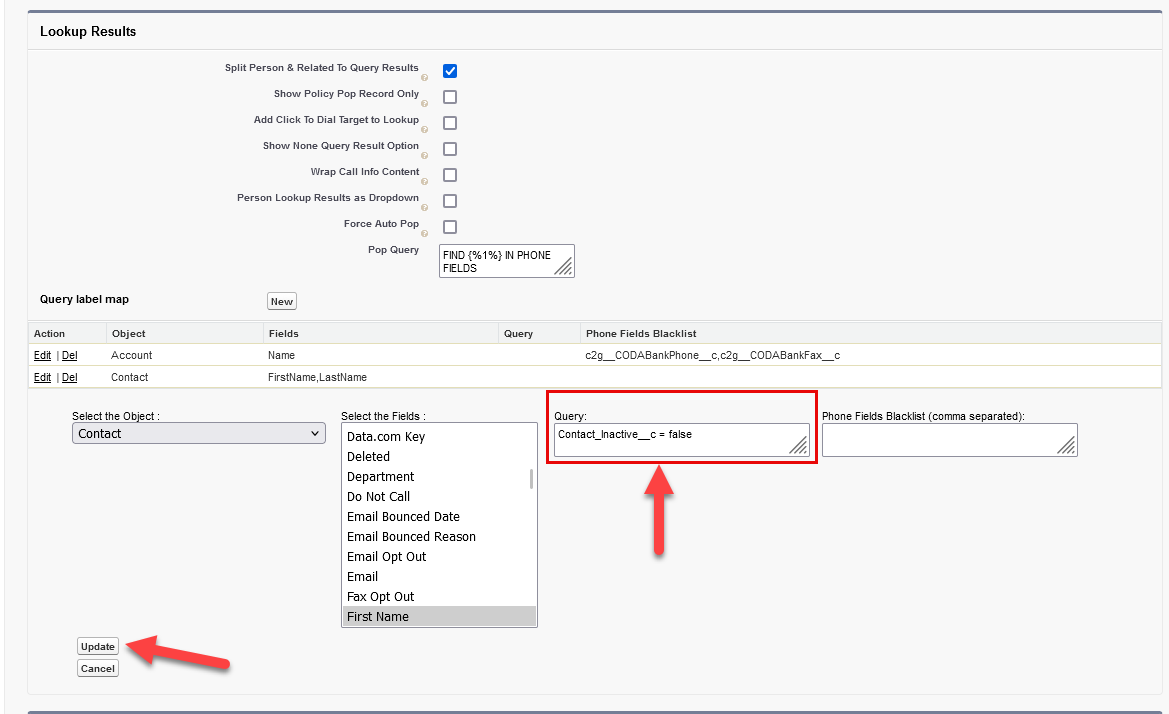Open help icon for Split Person & Related

point(424,78)
